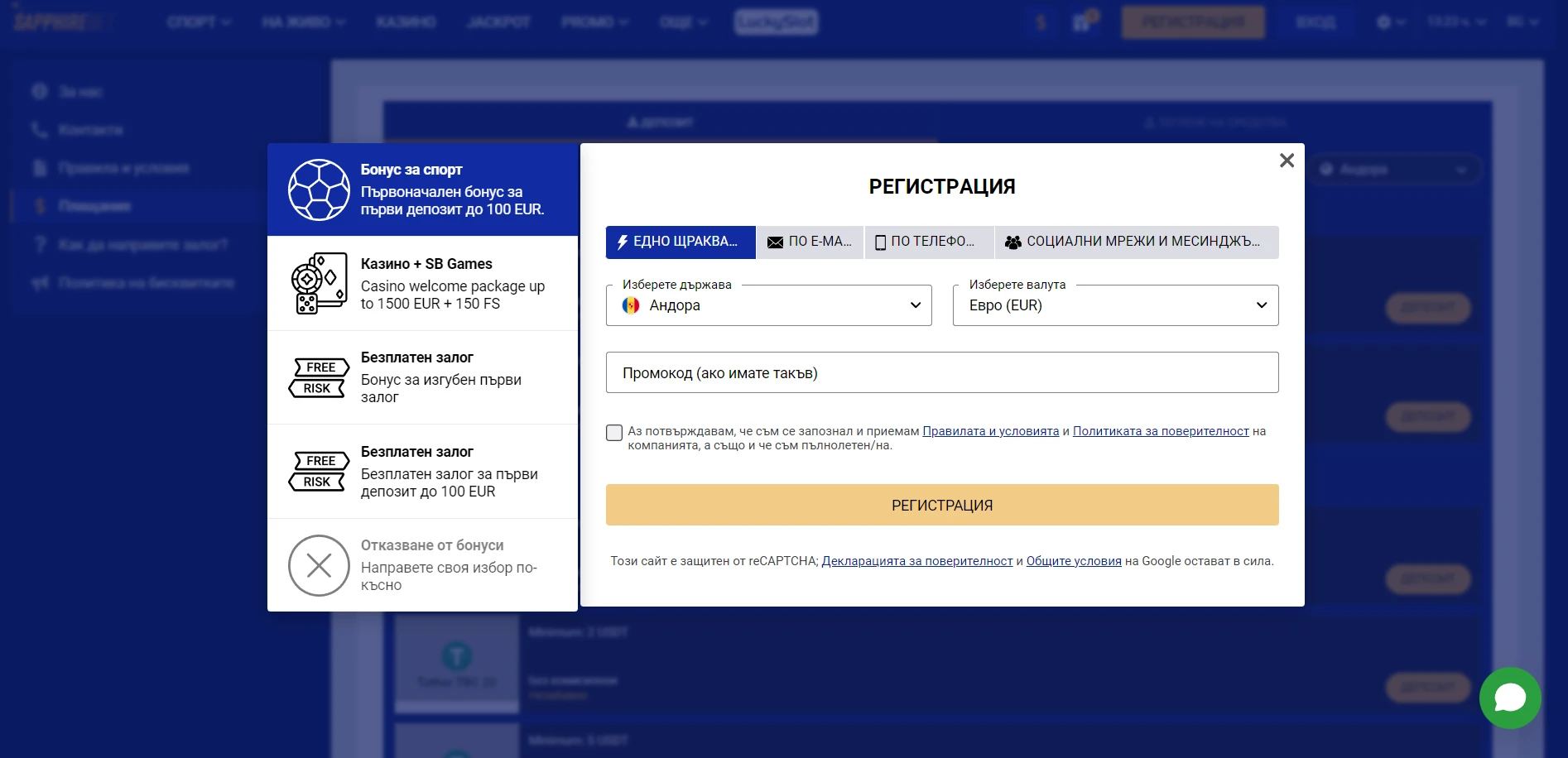Image resolution: width=1568 pixels, height=758 pixels.
Task: Switch to the 'По e-mail' registration tab
Action: click(810, 242)
